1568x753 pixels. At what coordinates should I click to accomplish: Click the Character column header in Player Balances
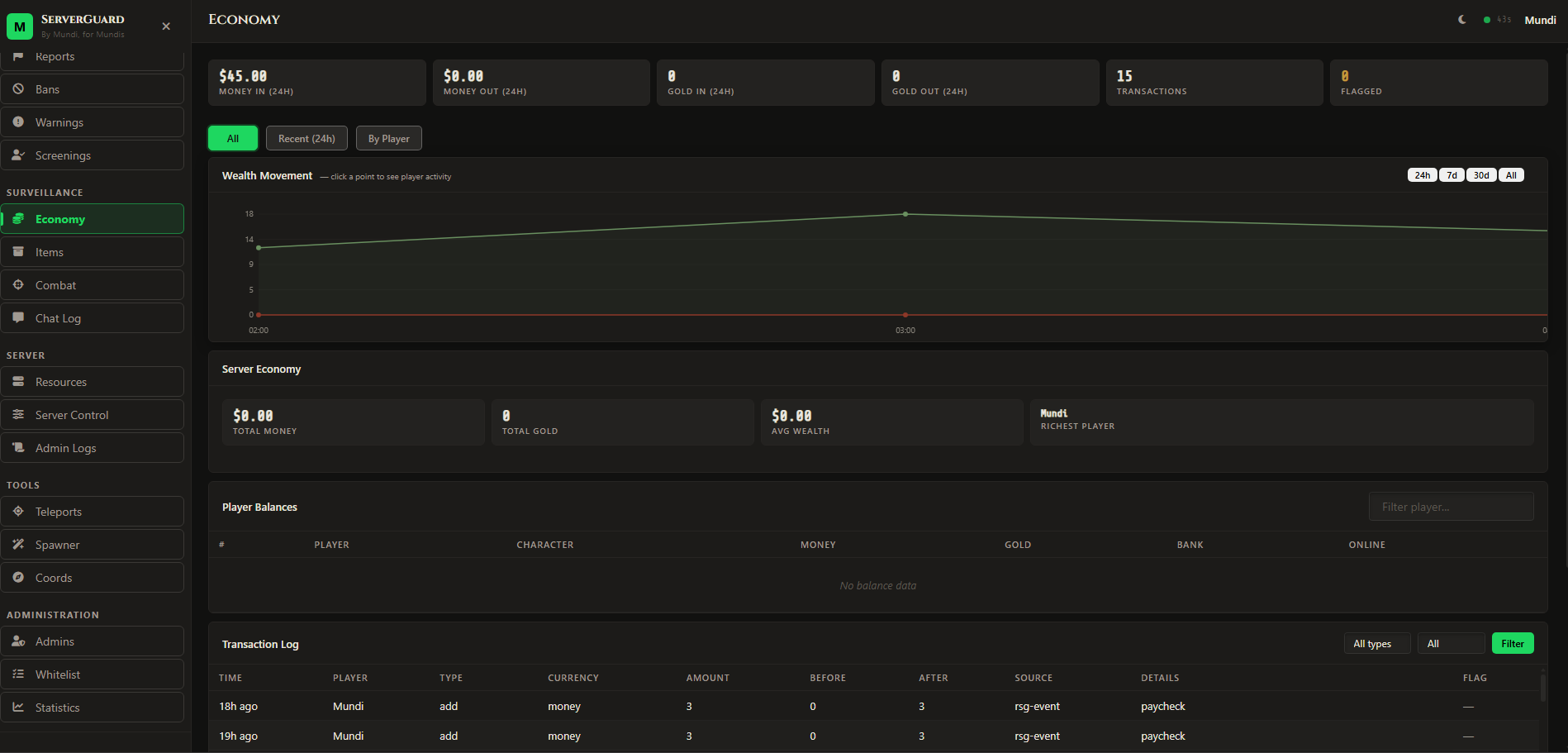pyautogui.click(x=545, y=545)
